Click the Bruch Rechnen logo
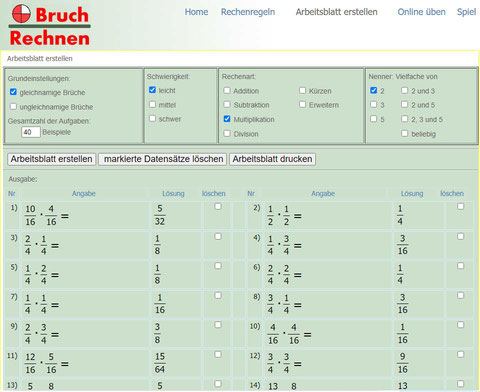The image size is (480, 392). point(50,26)
